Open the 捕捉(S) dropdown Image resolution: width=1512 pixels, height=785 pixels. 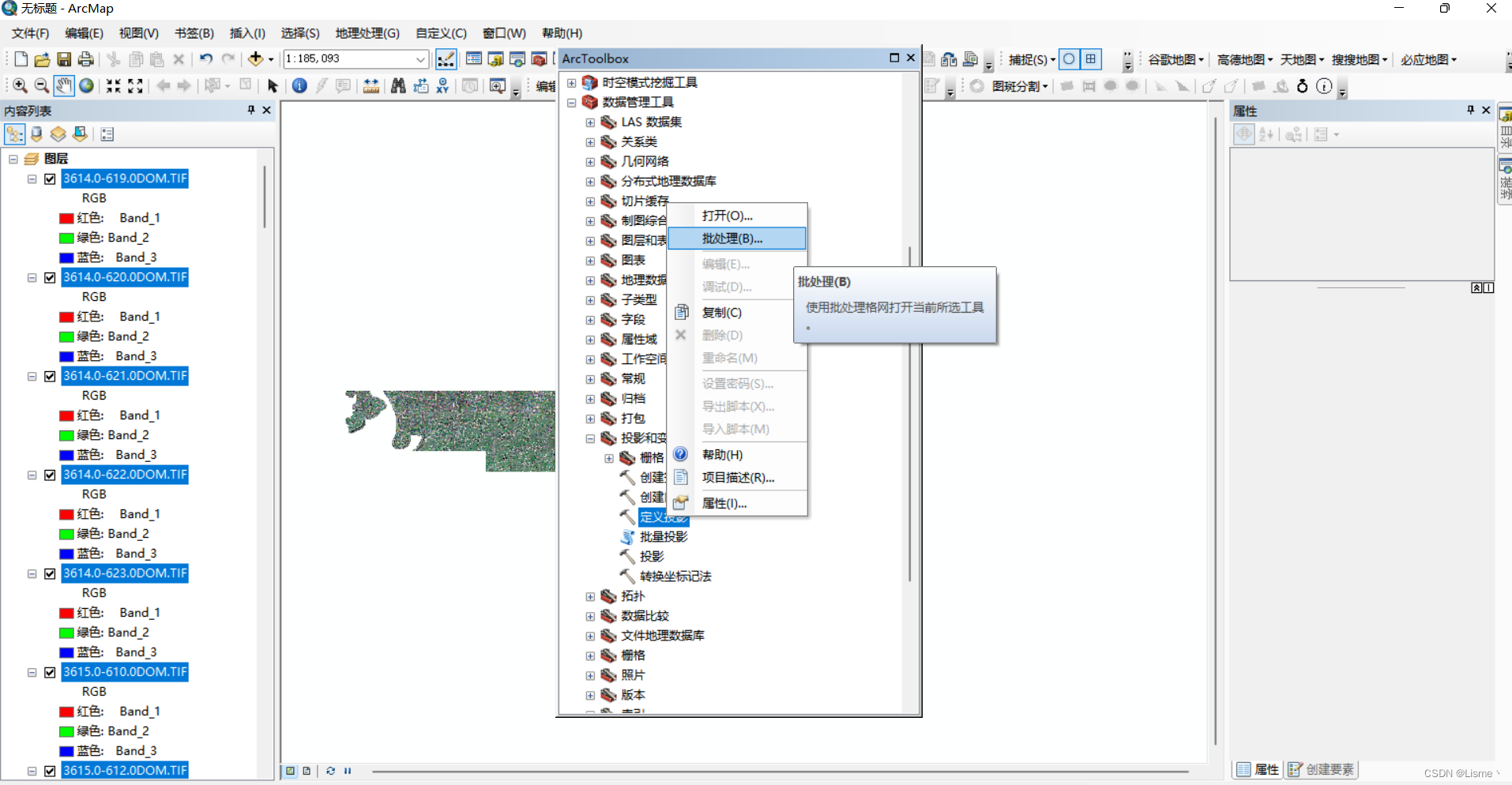tap(1032, 60)
